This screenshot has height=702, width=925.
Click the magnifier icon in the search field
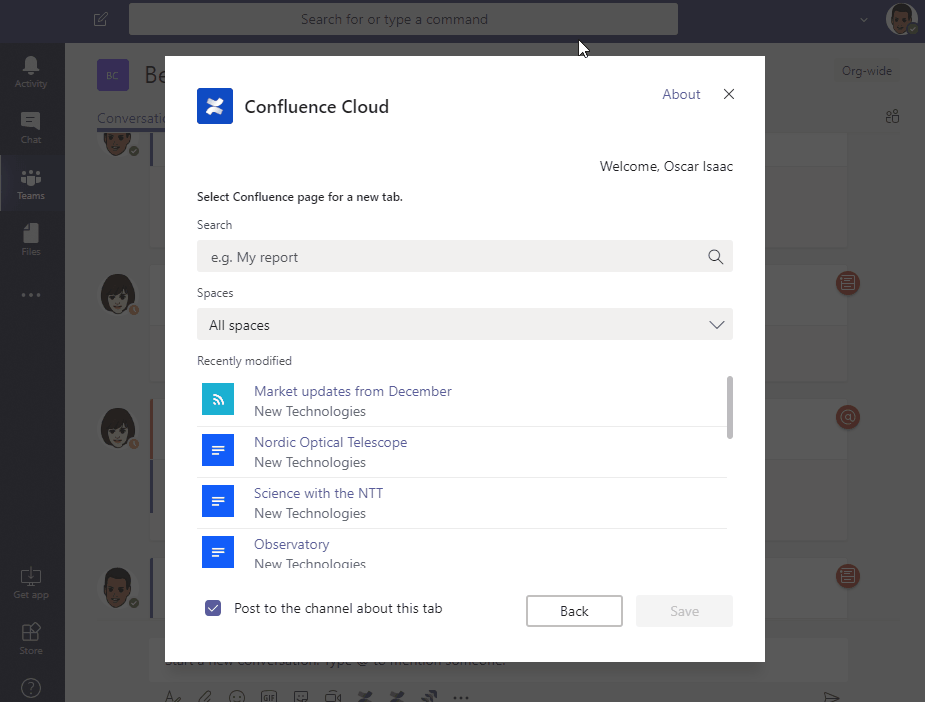coord(715,257)
